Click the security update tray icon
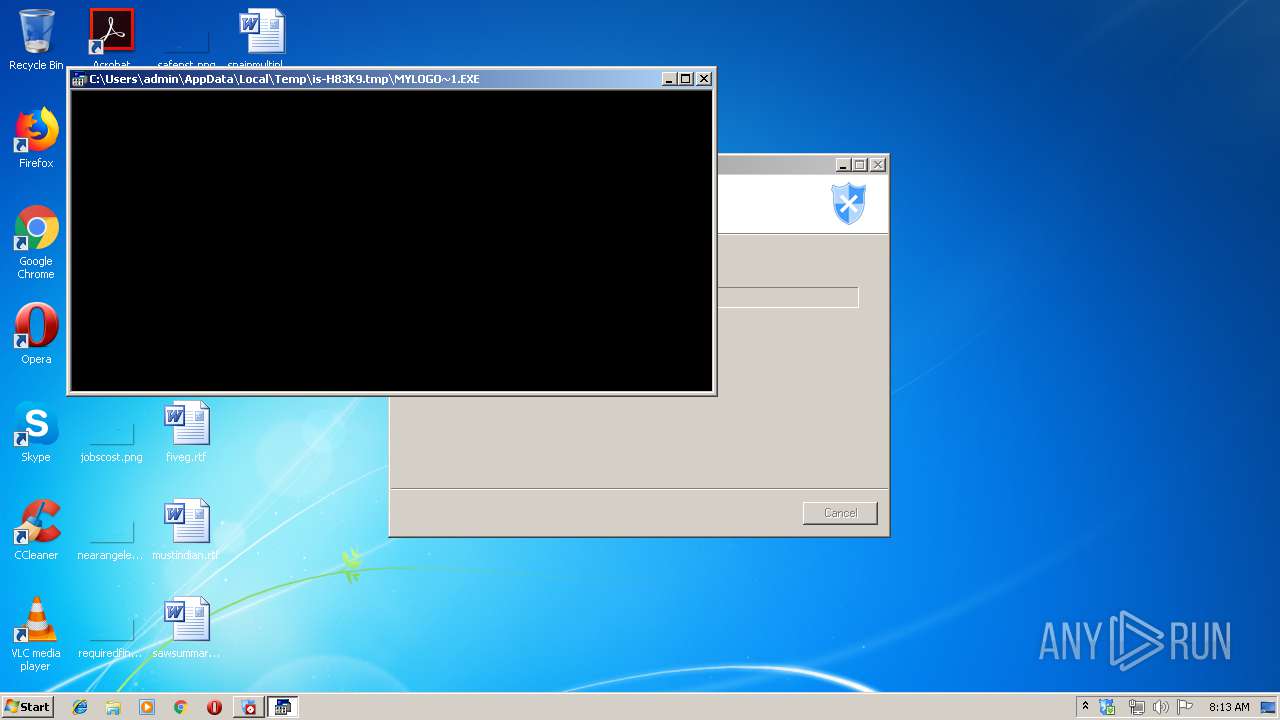The width and height of the screenshot is (1280, 720). click(1108, 707)
